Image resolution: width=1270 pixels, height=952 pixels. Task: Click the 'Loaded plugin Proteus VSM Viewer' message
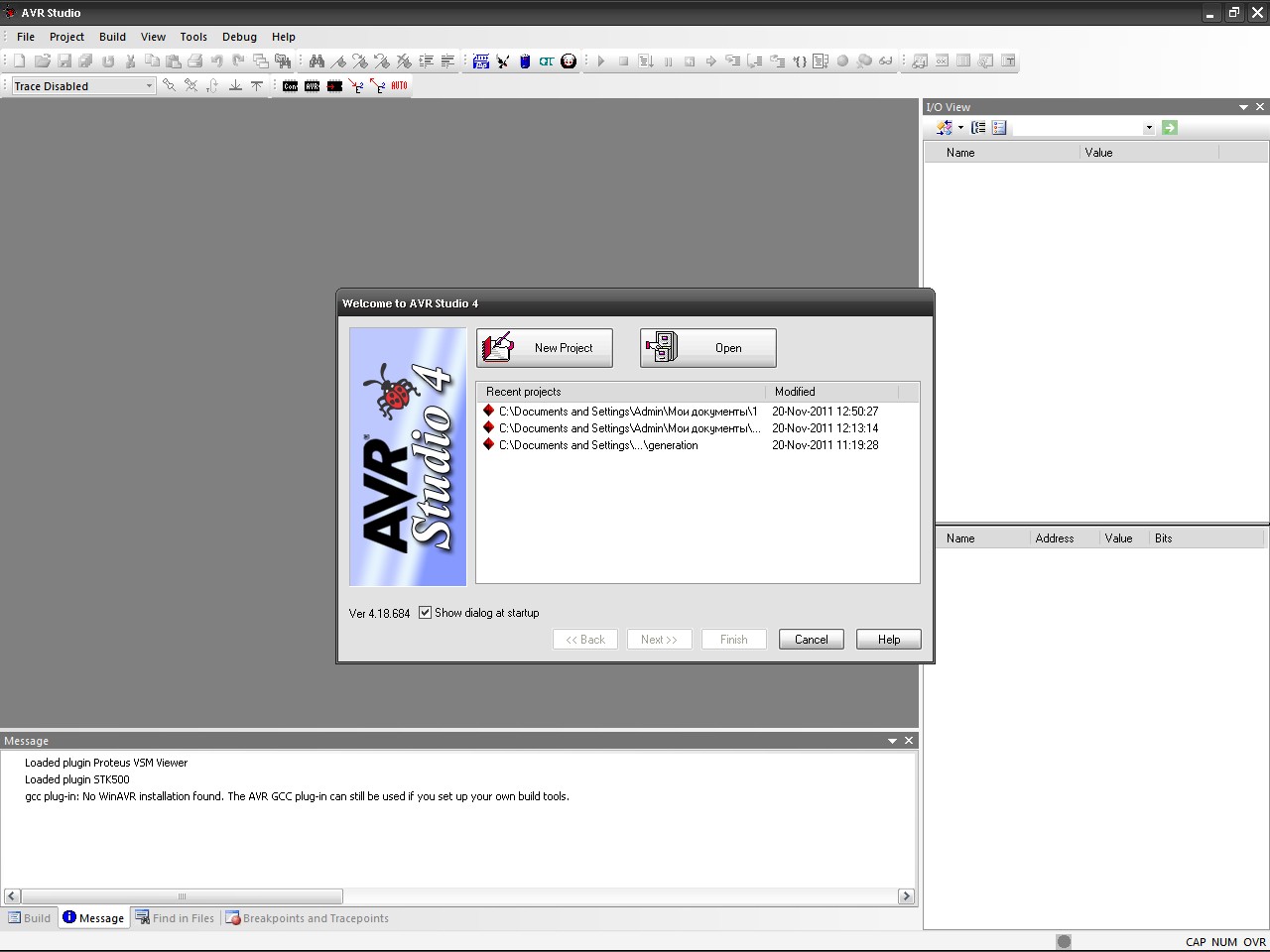coord(106,763)
